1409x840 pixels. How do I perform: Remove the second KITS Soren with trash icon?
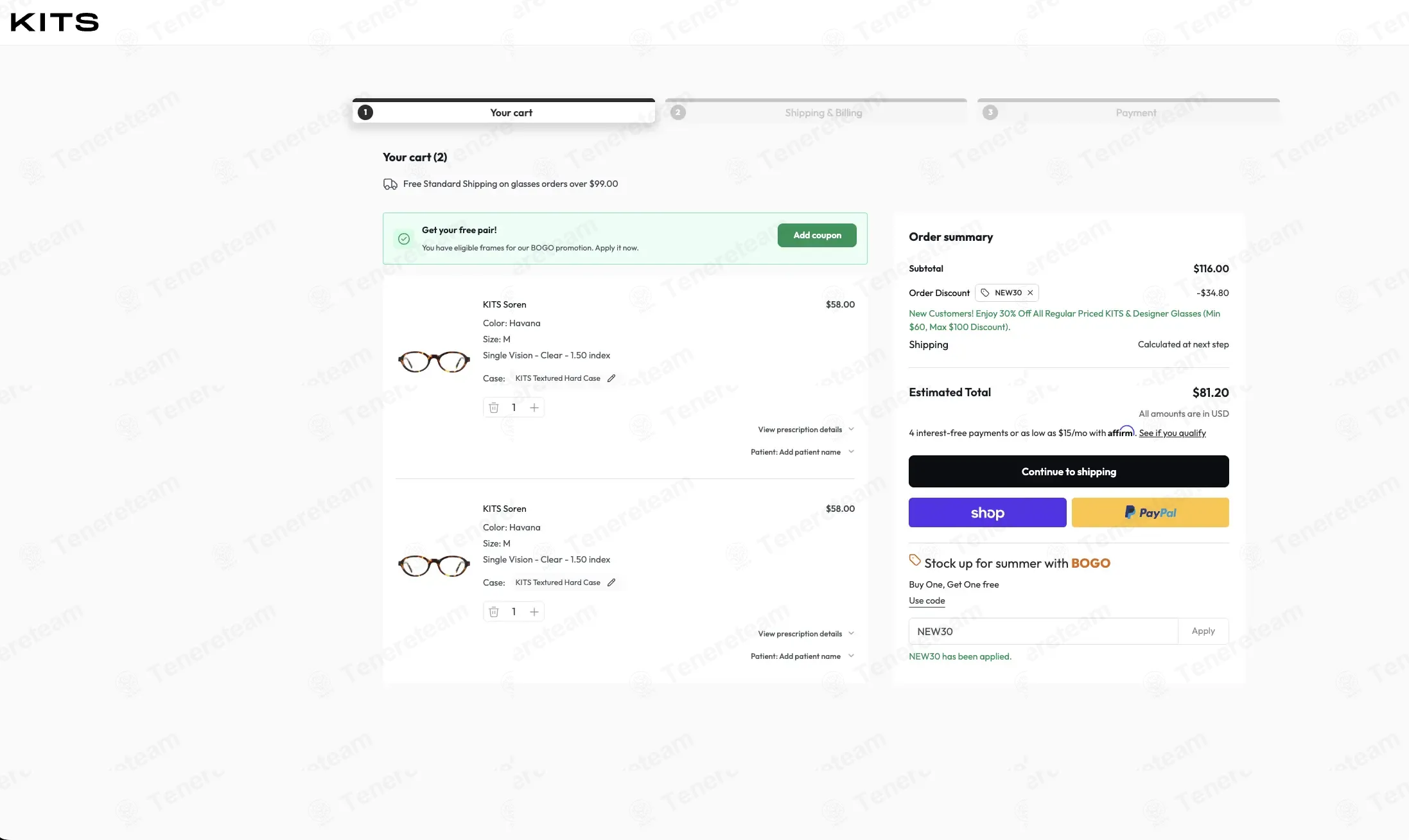(x=493, y=612)
